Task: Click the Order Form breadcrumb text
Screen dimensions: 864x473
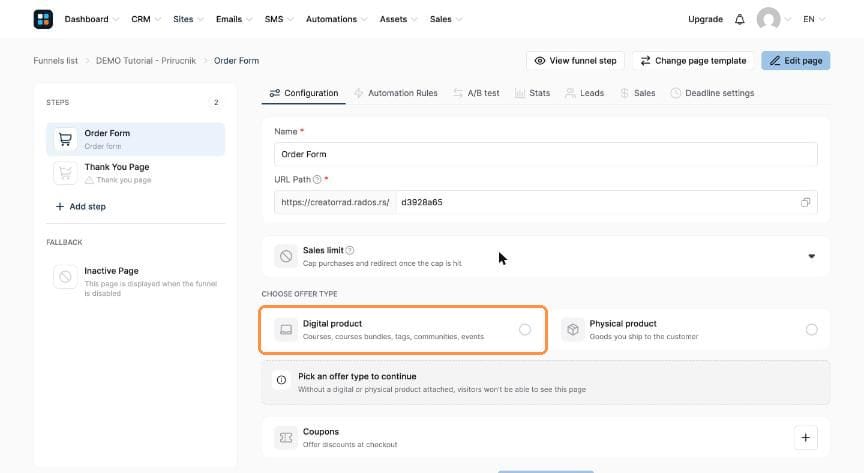Action: pyautogui.click(x=236, y=61)
